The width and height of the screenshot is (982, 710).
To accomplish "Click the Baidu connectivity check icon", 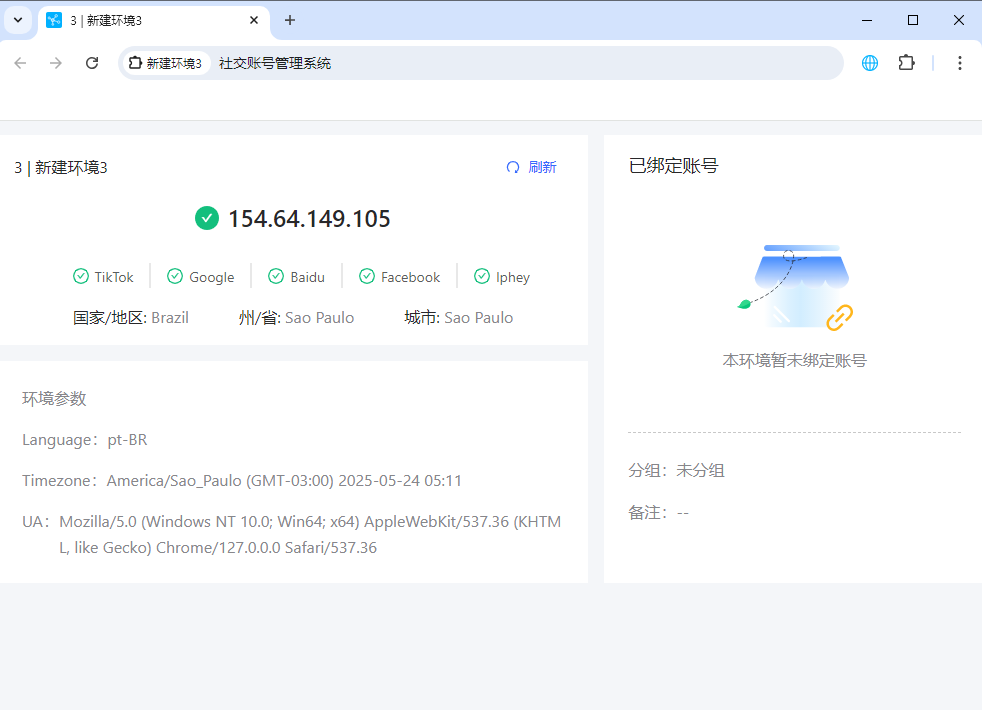I will pyautogui.click(x=276, y=276).
